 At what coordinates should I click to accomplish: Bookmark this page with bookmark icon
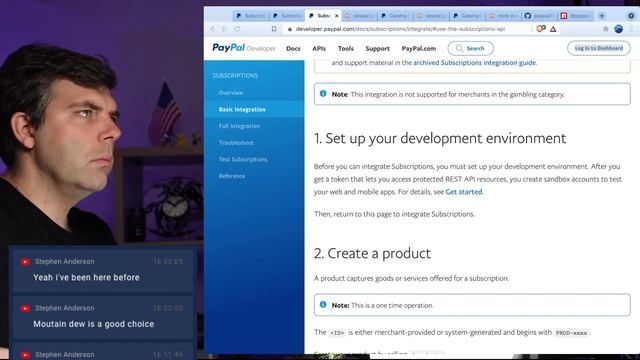(x=274, y=29)
